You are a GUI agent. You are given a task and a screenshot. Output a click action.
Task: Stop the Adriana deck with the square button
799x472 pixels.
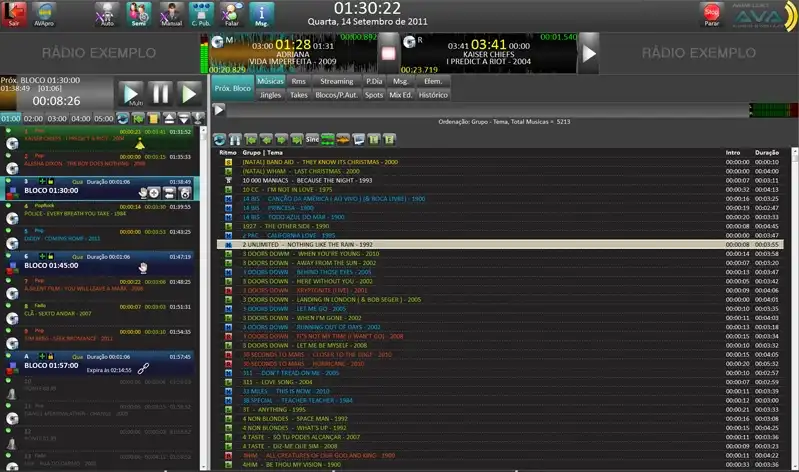388,54
